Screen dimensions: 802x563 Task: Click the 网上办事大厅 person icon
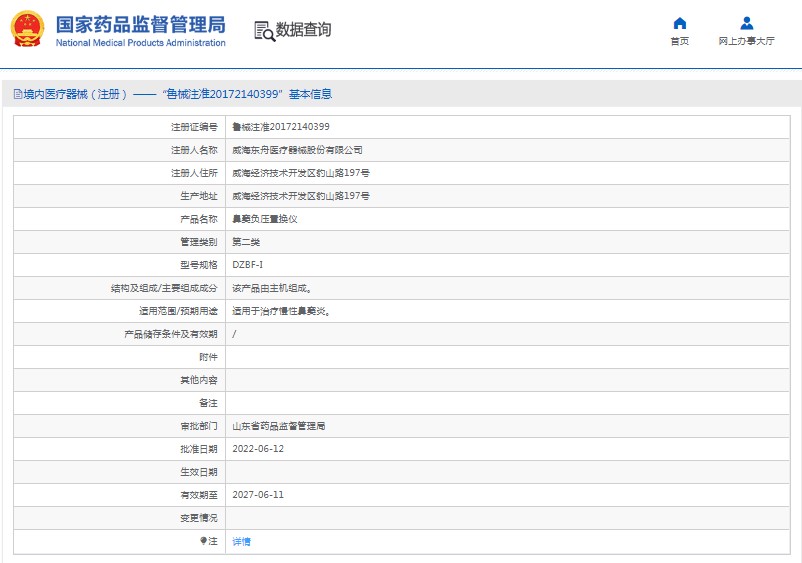(746, 23)
